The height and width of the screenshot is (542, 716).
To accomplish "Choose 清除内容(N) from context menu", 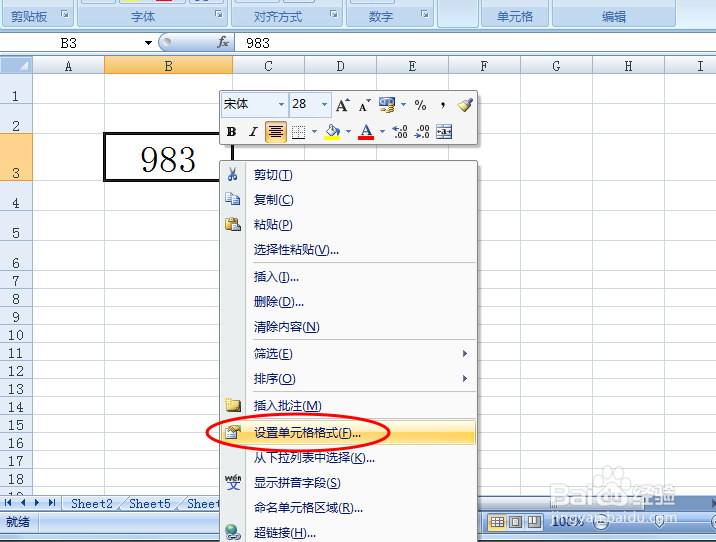I will tap(348, 326).
